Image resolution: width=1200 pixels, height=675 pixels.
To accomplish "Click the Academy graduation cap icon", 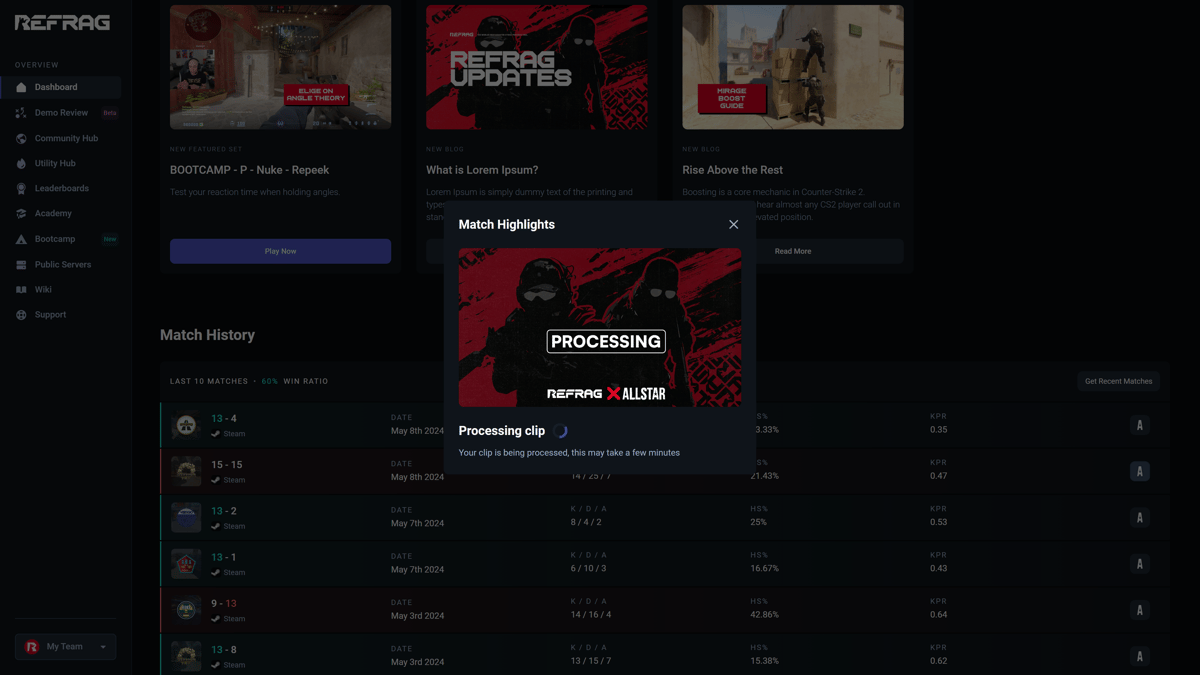I will coord(21,213).
